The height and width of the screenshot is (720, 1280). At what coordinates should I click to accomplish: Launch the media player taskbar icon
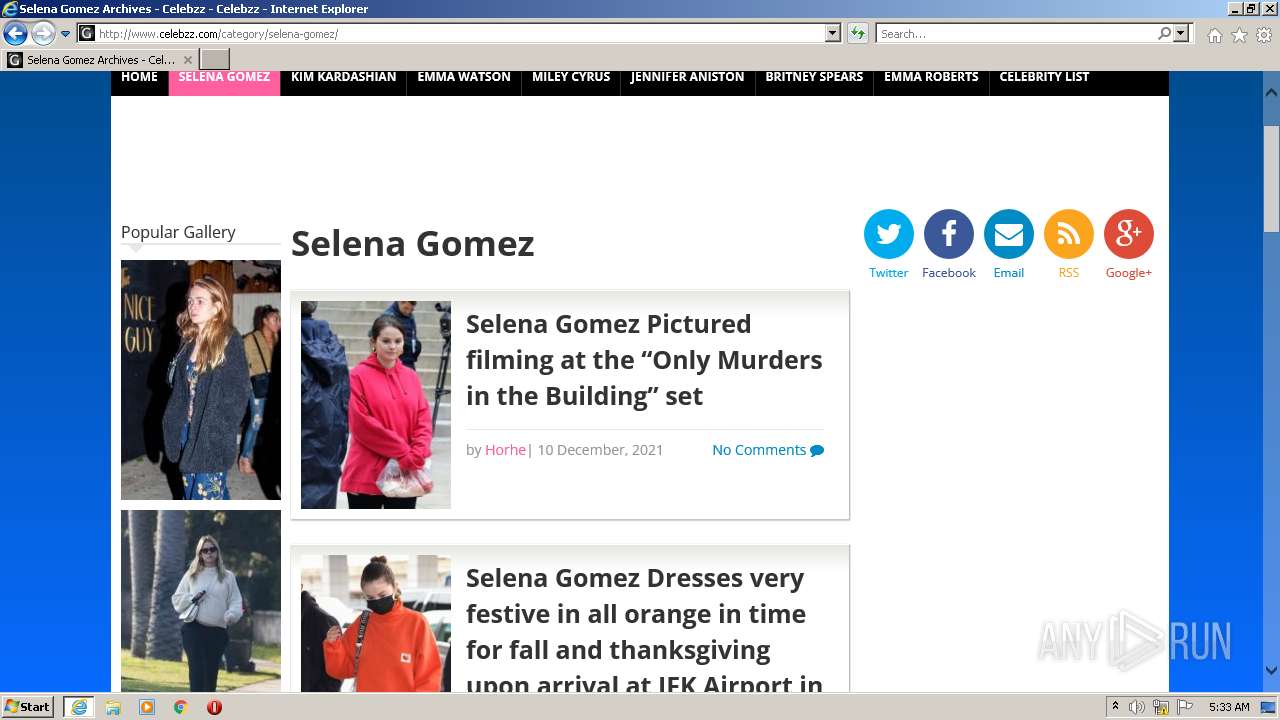tap(147, 707)
